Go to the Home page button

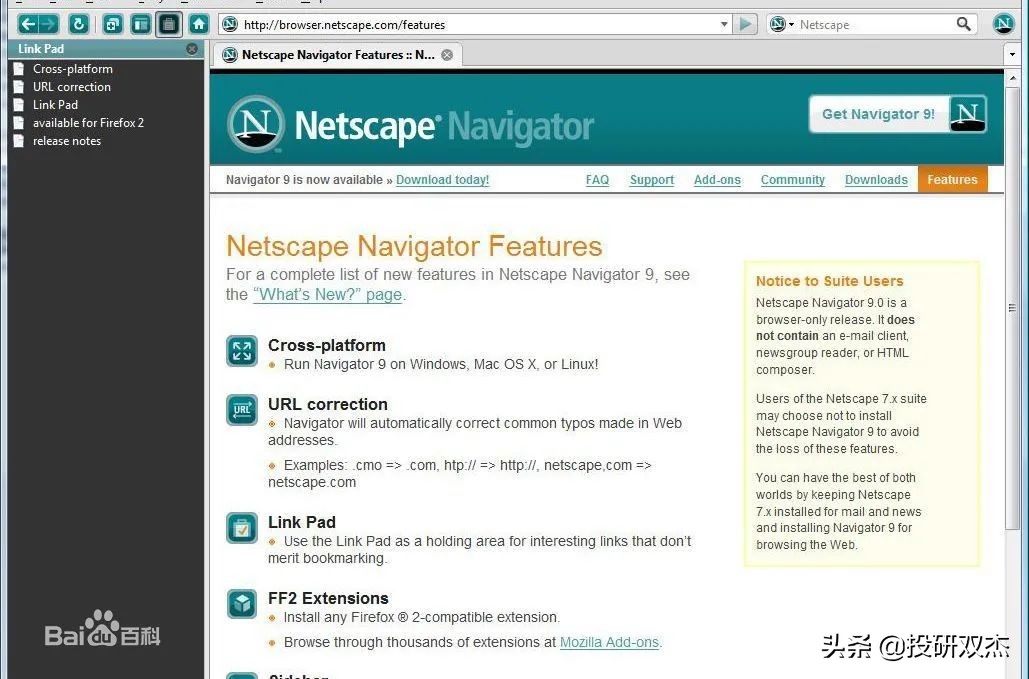click(x=199, y=25)
